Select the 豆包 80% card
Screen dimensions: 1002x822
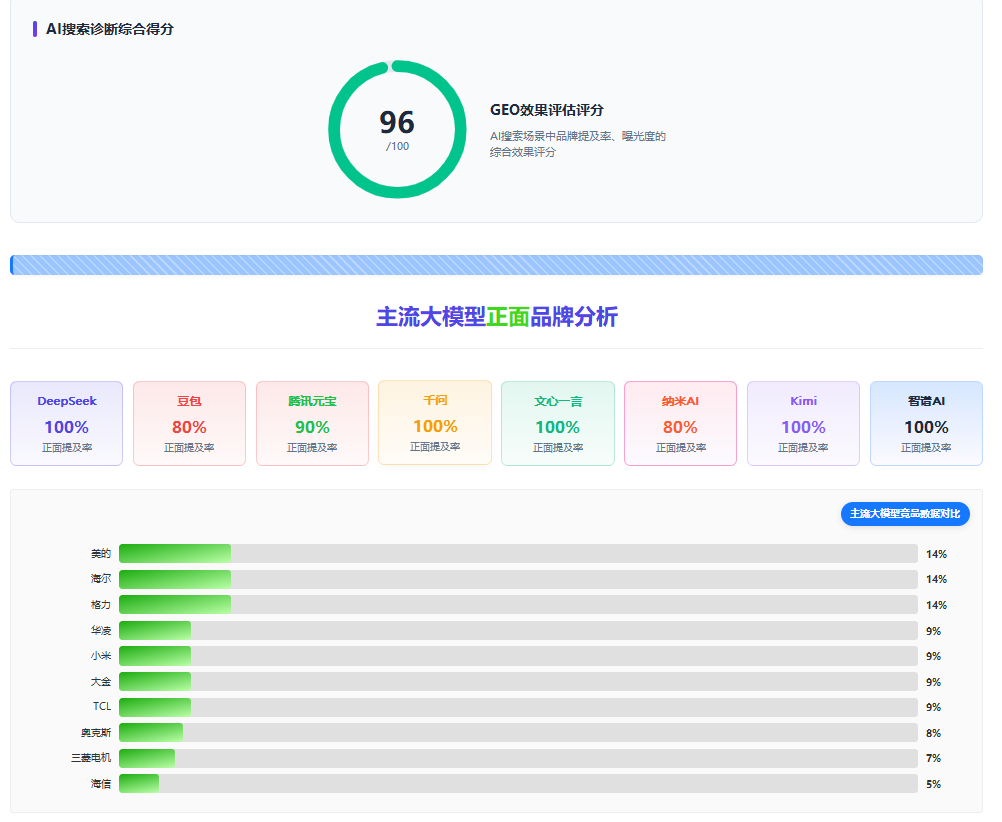189,423
